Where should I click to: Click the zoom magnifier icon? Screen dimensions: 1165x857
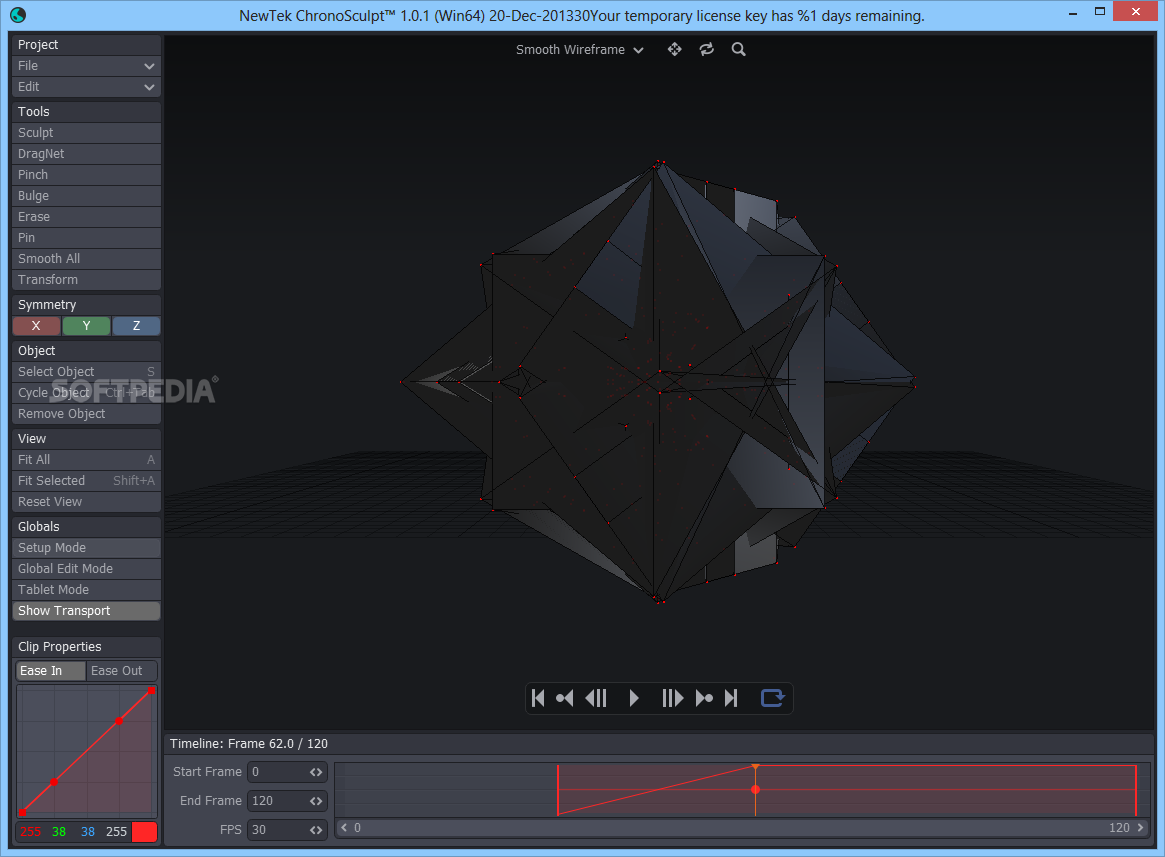(739, 49)
